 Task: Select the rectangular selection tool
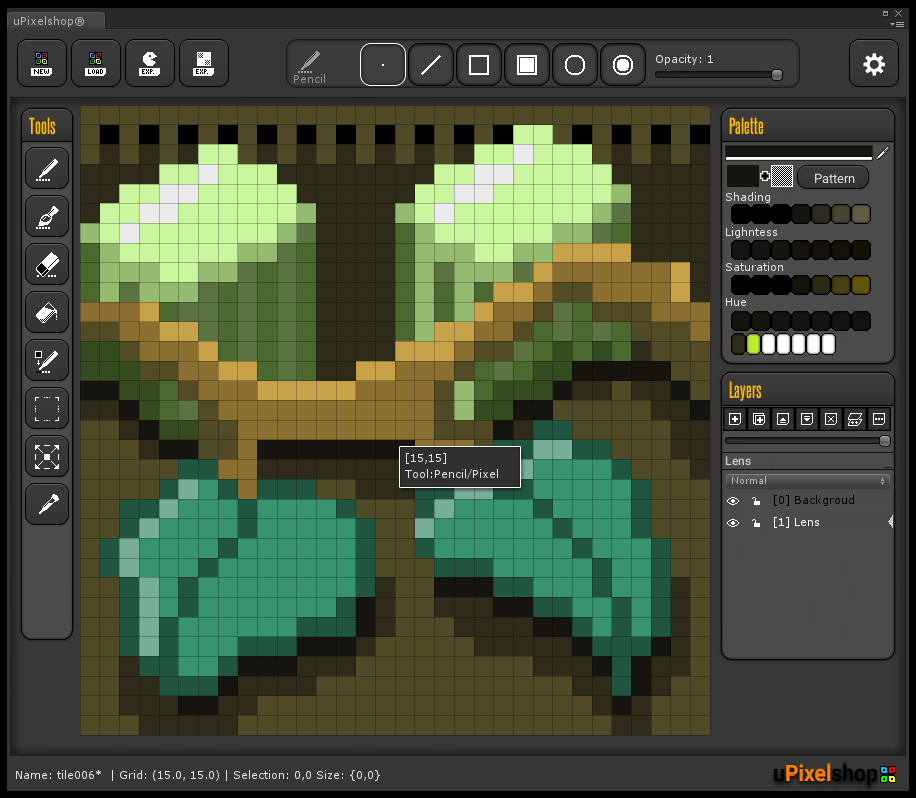46,408
